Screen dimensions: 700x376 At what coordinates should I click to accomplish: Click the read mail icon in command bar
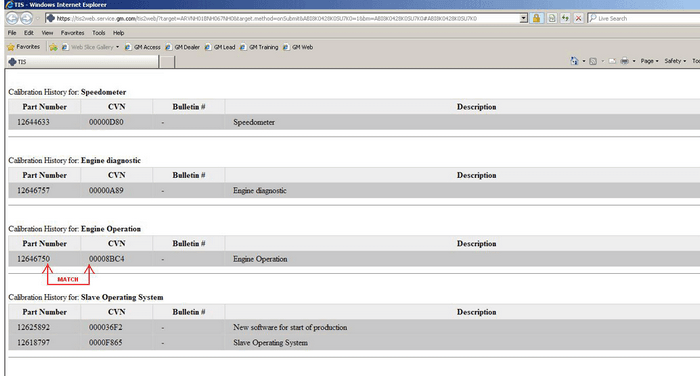point(612,61)
